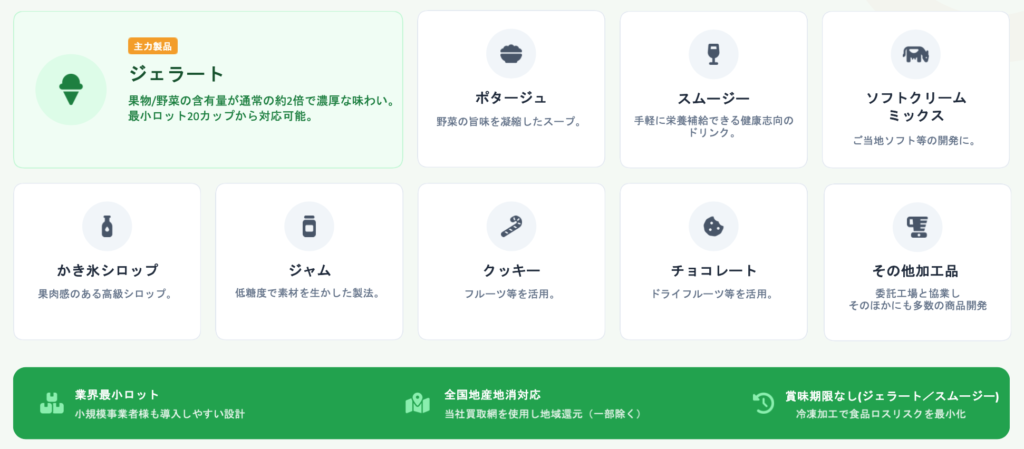
Task: Click the chocolate cookie icon
Action: click(713, 226)
